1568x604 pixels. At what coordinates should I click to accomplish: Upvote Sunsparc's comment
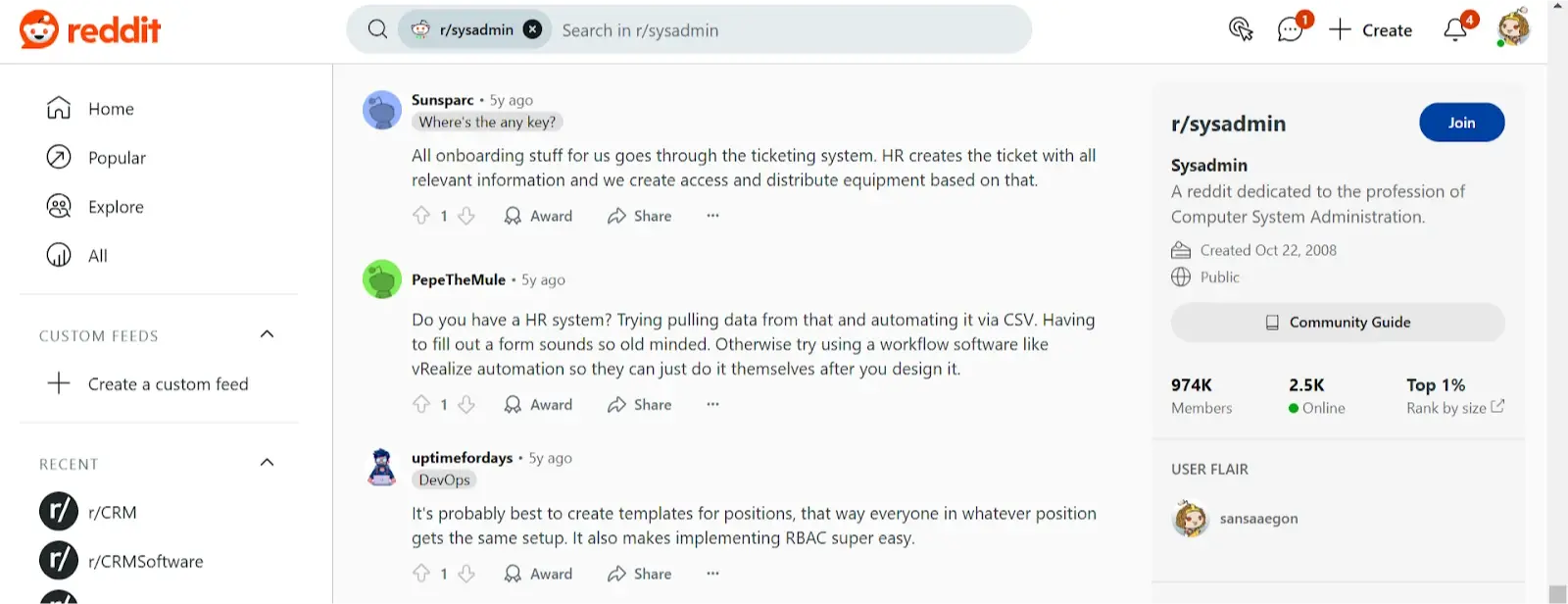pos(422,216)
